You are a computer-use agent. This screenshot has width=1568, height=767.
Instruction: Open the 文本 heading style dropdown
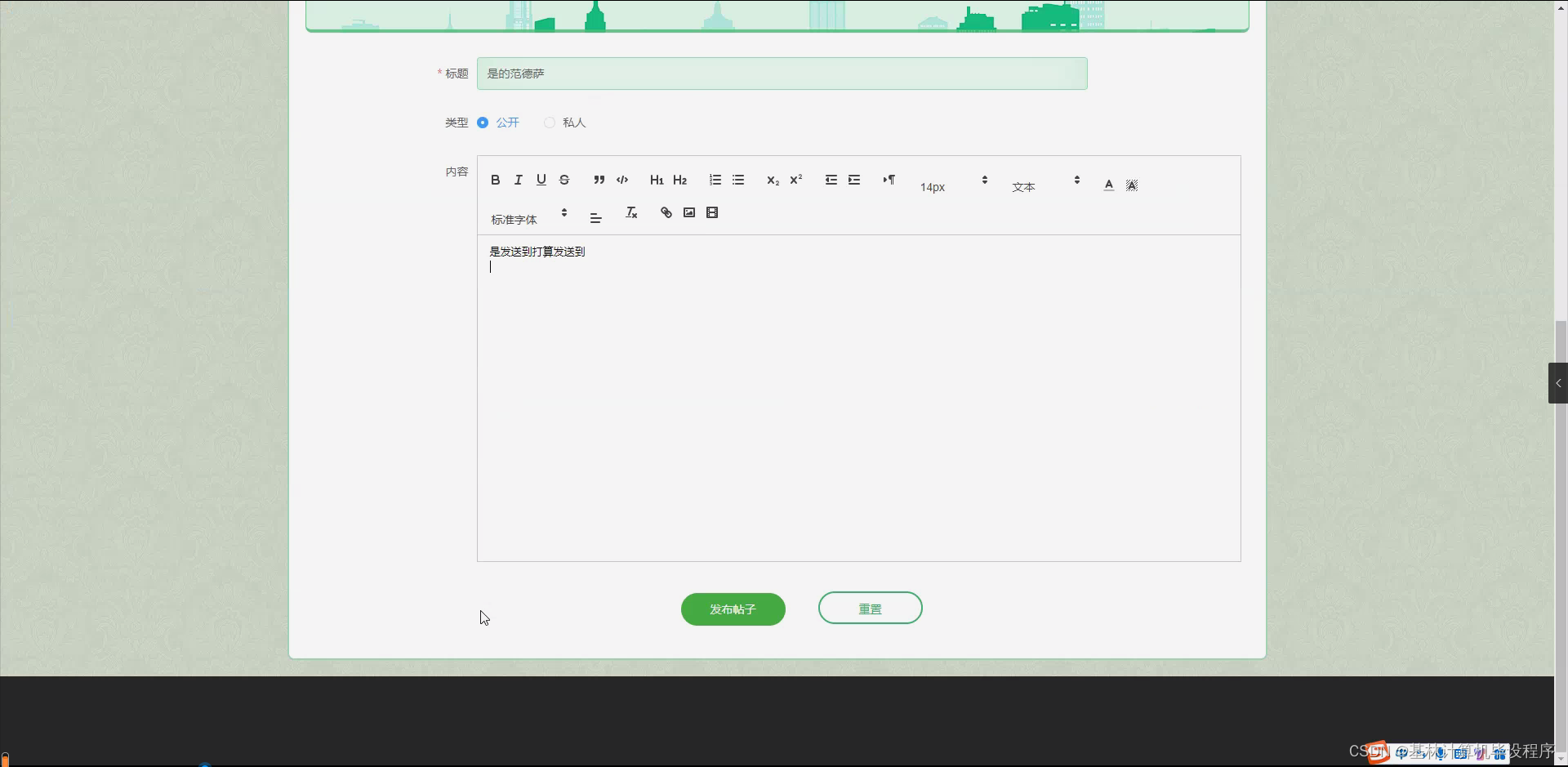[1046, 183]
